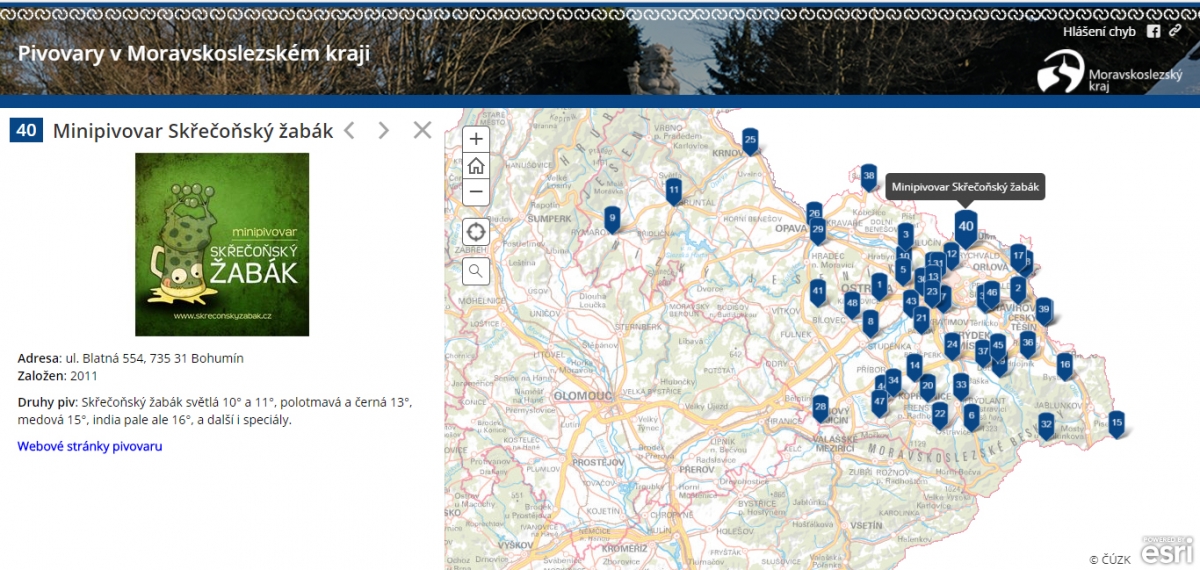Select map marker number 12
Screen dimensions: 1200x570
pos(952,255)
